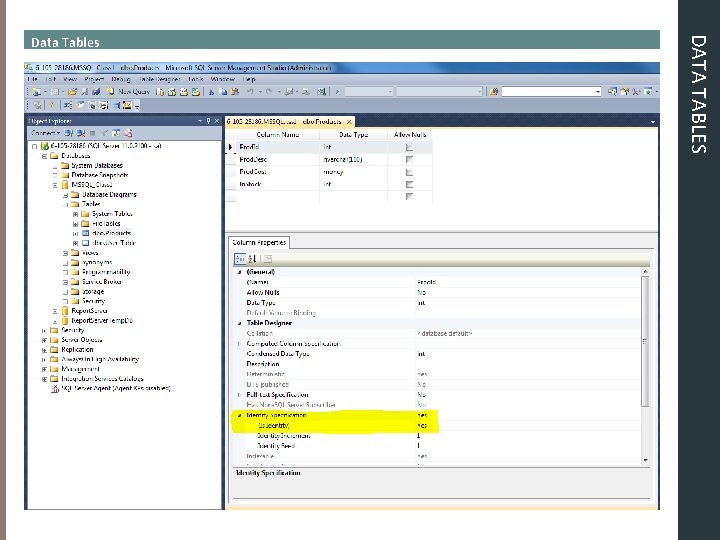Open the Connect dropdown in Object Explorer
The image size is (720, 540).
[45, 133]
